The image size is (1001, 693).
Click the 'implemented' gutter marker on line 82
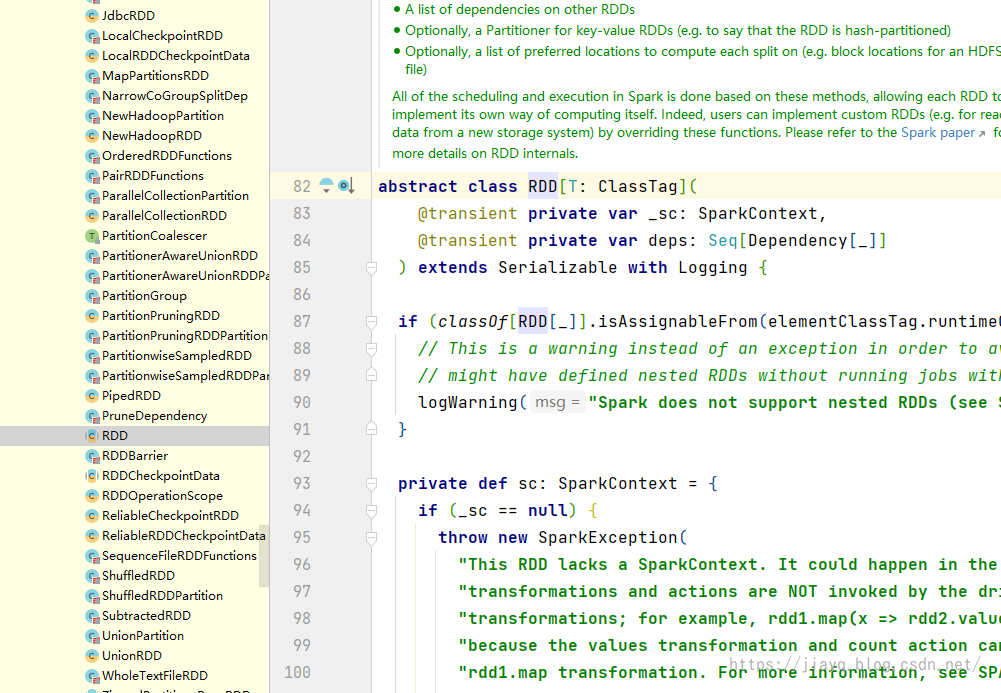[346, 186]
